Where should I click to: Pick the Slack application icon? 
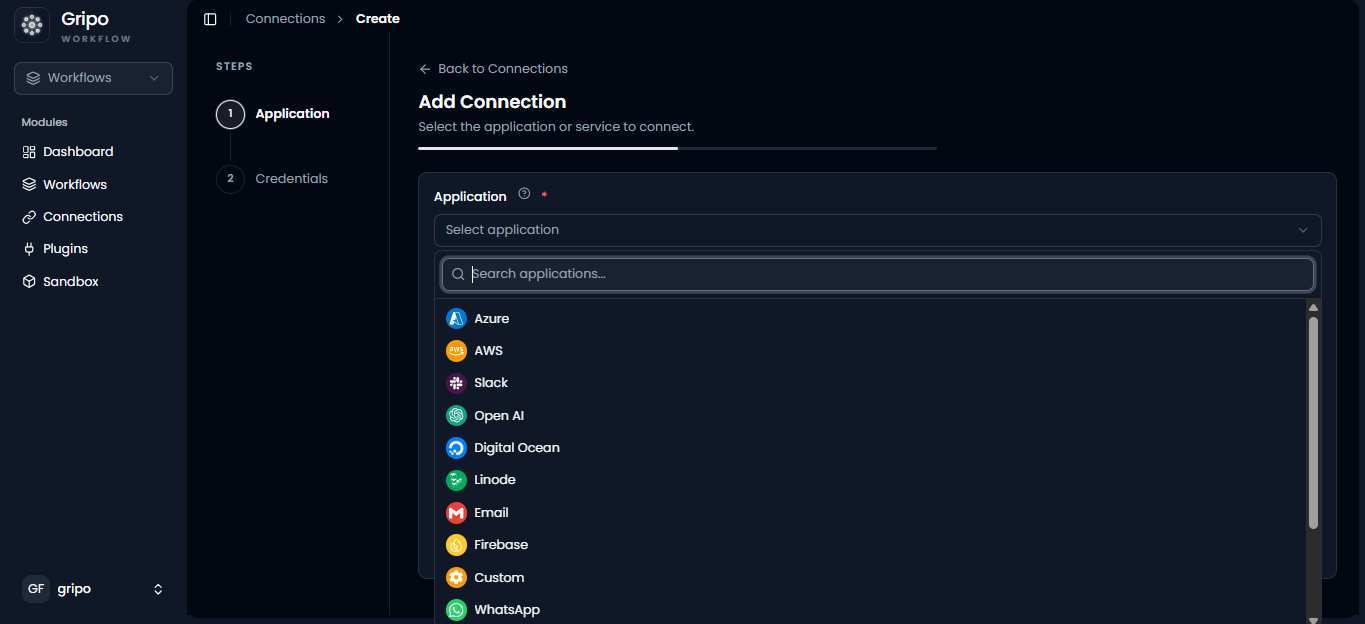click(x=456, y=383)
